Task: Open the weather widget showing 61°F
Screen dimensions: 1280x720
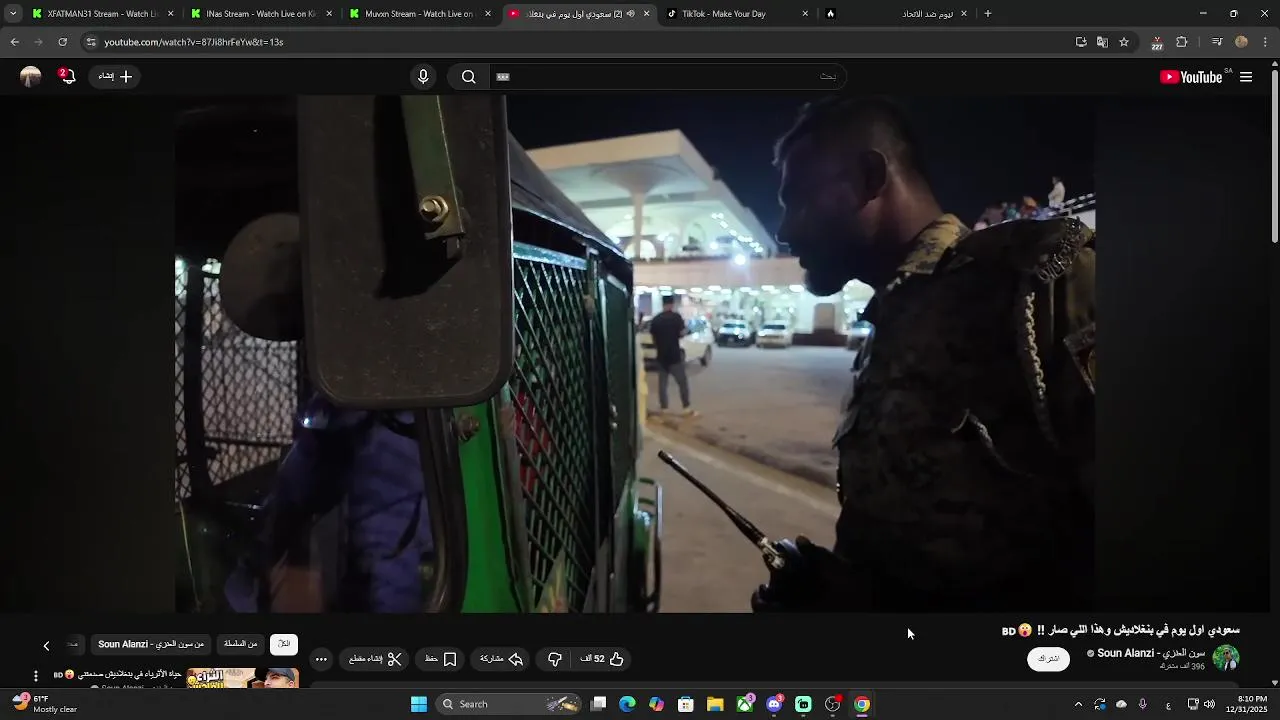Action: [44, 704]
